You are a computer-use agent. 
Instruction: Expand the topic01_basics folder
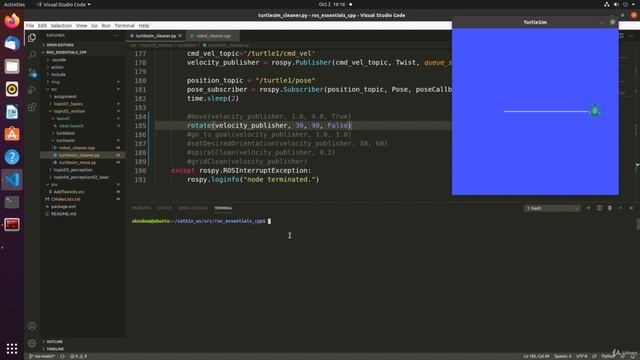tap(68, 104)
